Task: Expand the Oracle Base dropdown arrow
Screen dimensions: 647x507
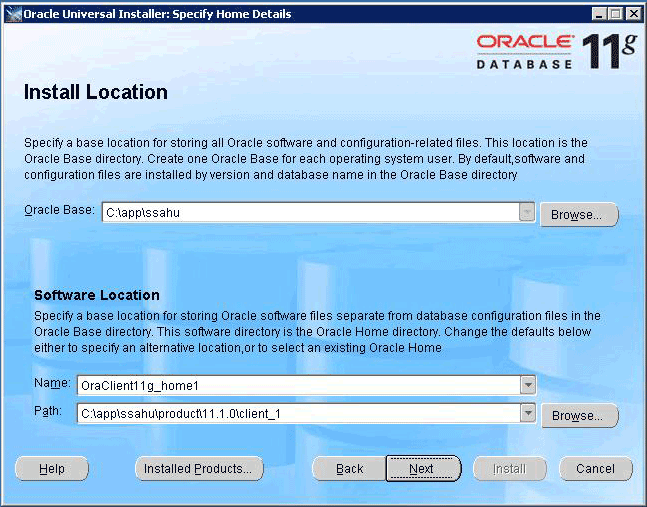Action: [527, 212]
